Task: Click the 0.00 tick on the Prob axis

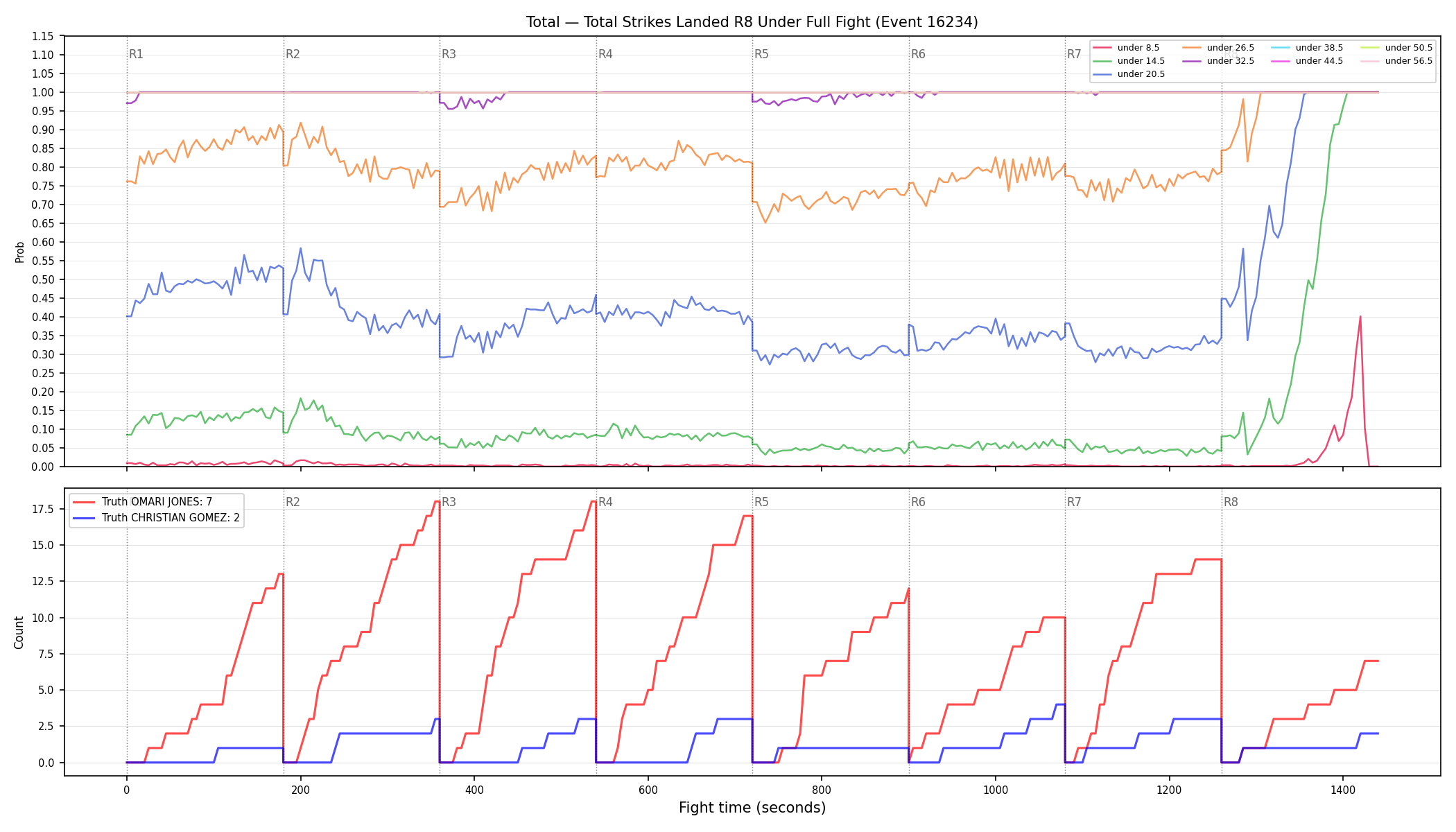Action: point(43,467)
